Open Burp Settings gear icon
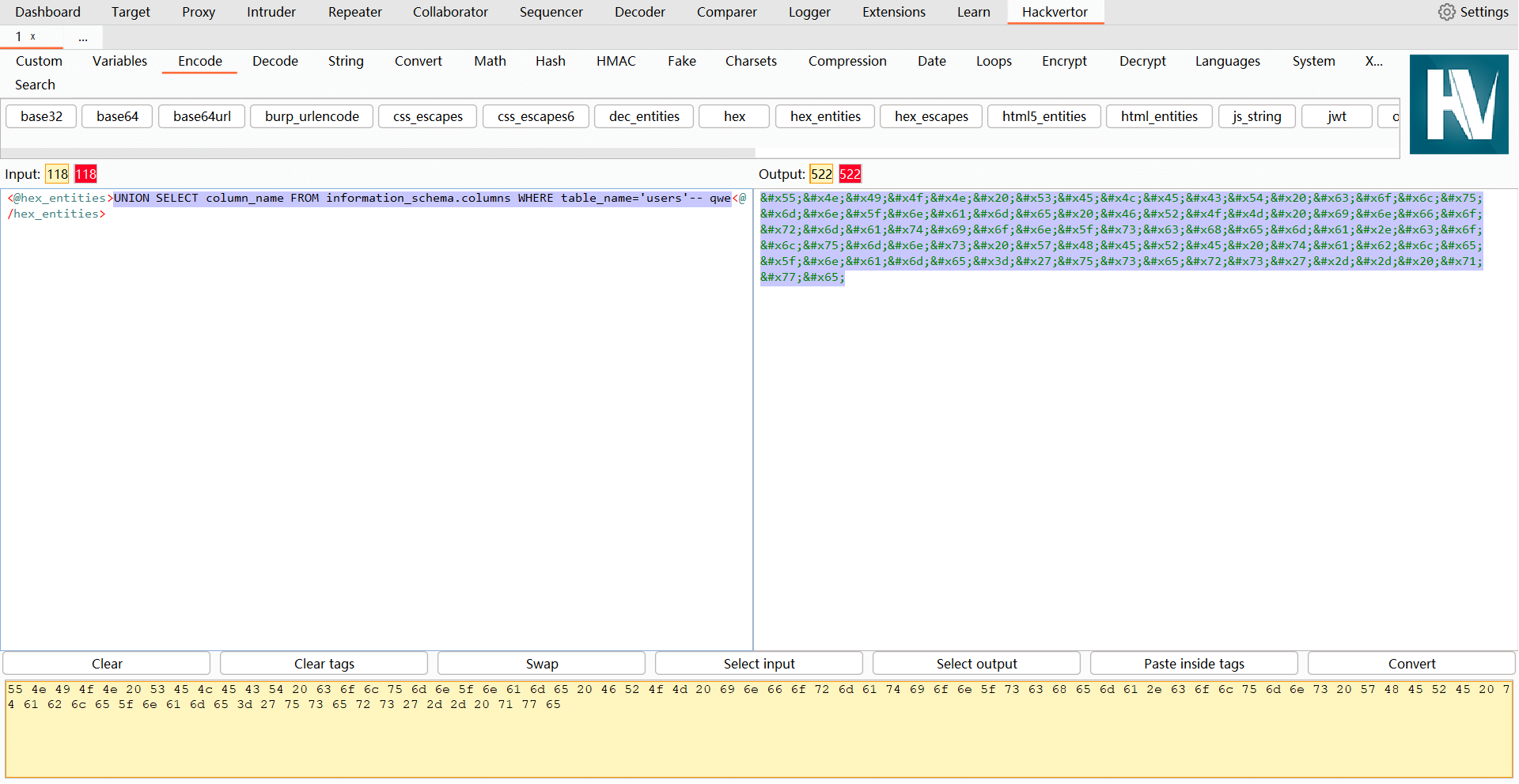This screenshot has height=784, width=1519. point(1446,12)
